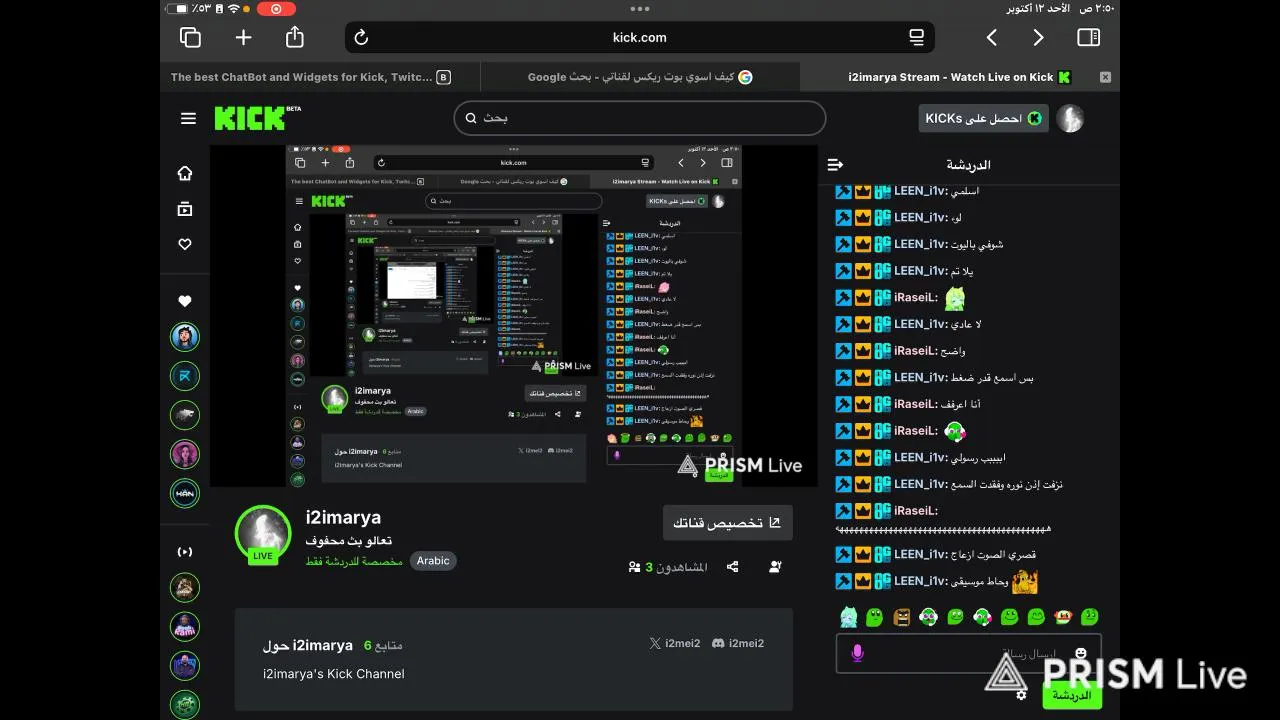Click the 'تخصيص قناتك' button
The width and height of the screenshot is (1280, 720).
click(x=727, y=523)
